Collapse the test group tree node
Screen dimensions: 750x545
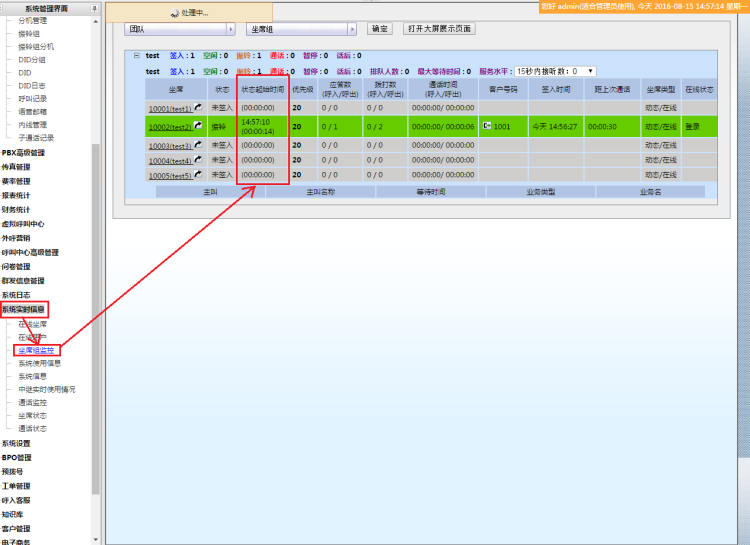(x=137, y=56)
